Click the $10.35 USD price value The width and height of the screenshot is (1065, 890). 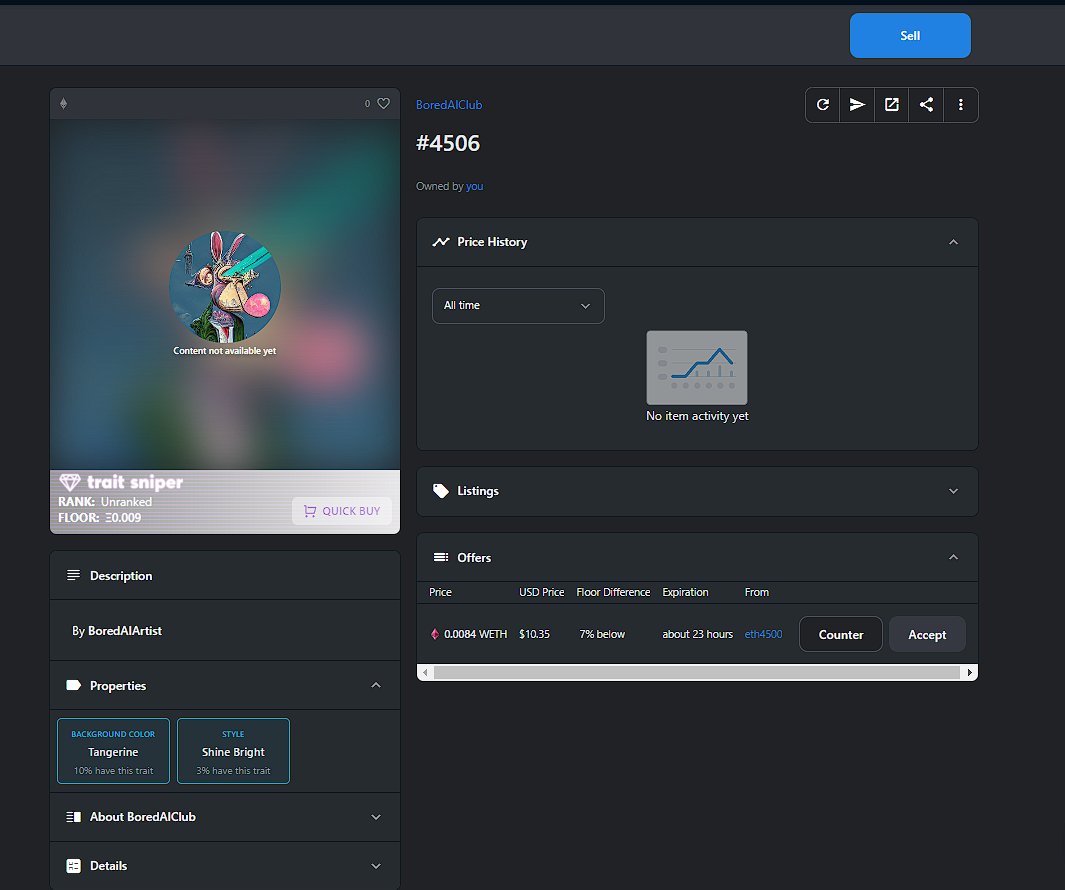(535, 634)
